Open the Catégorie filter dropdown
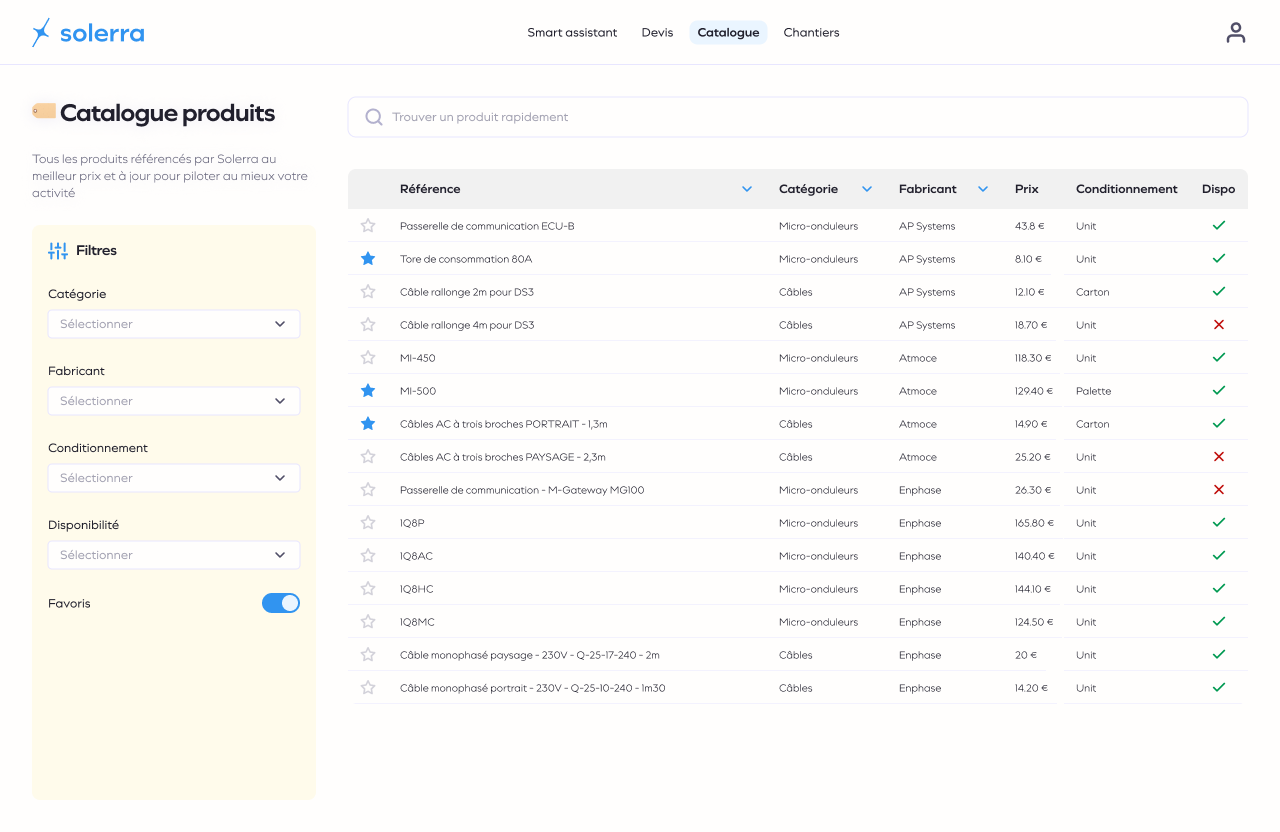 174,324
